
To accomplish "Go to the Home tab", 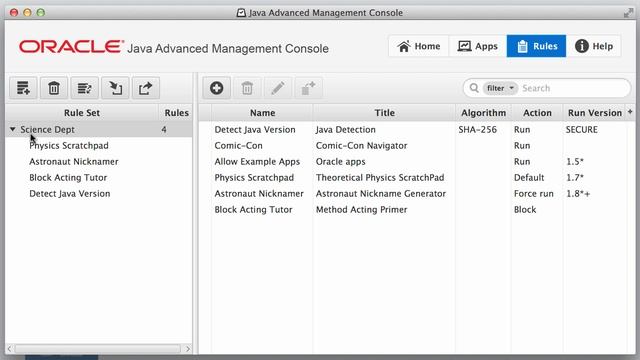I will tap(419, 46).
